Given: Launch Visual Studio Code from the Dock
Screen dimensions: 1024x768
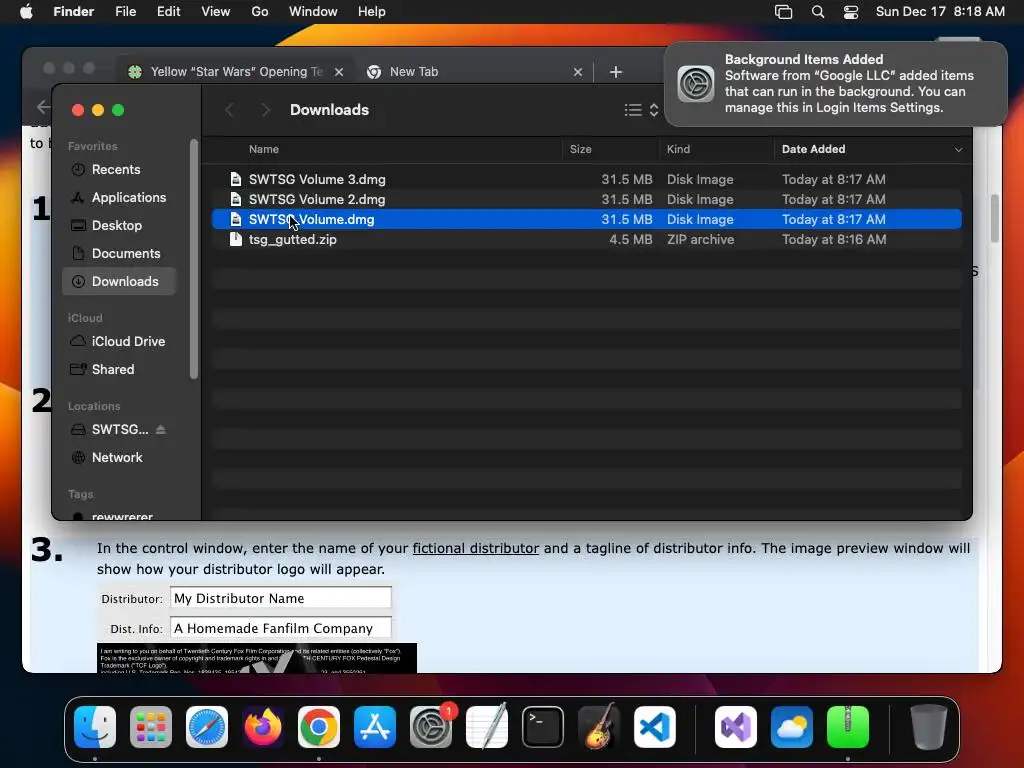Looking at the screenshot, I should tap(654, 726).
